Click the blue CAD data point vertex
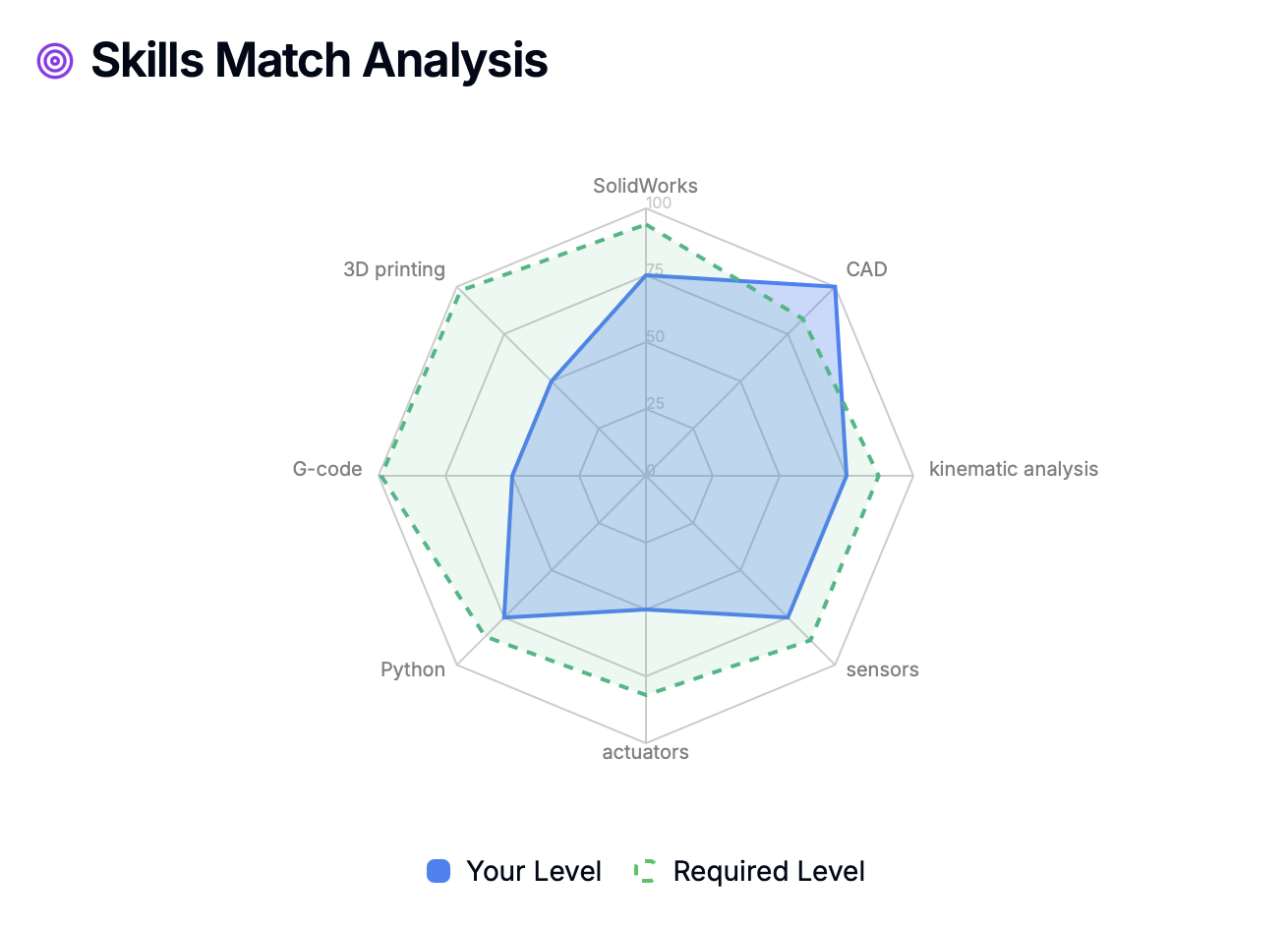 click(x=835, y=287)
